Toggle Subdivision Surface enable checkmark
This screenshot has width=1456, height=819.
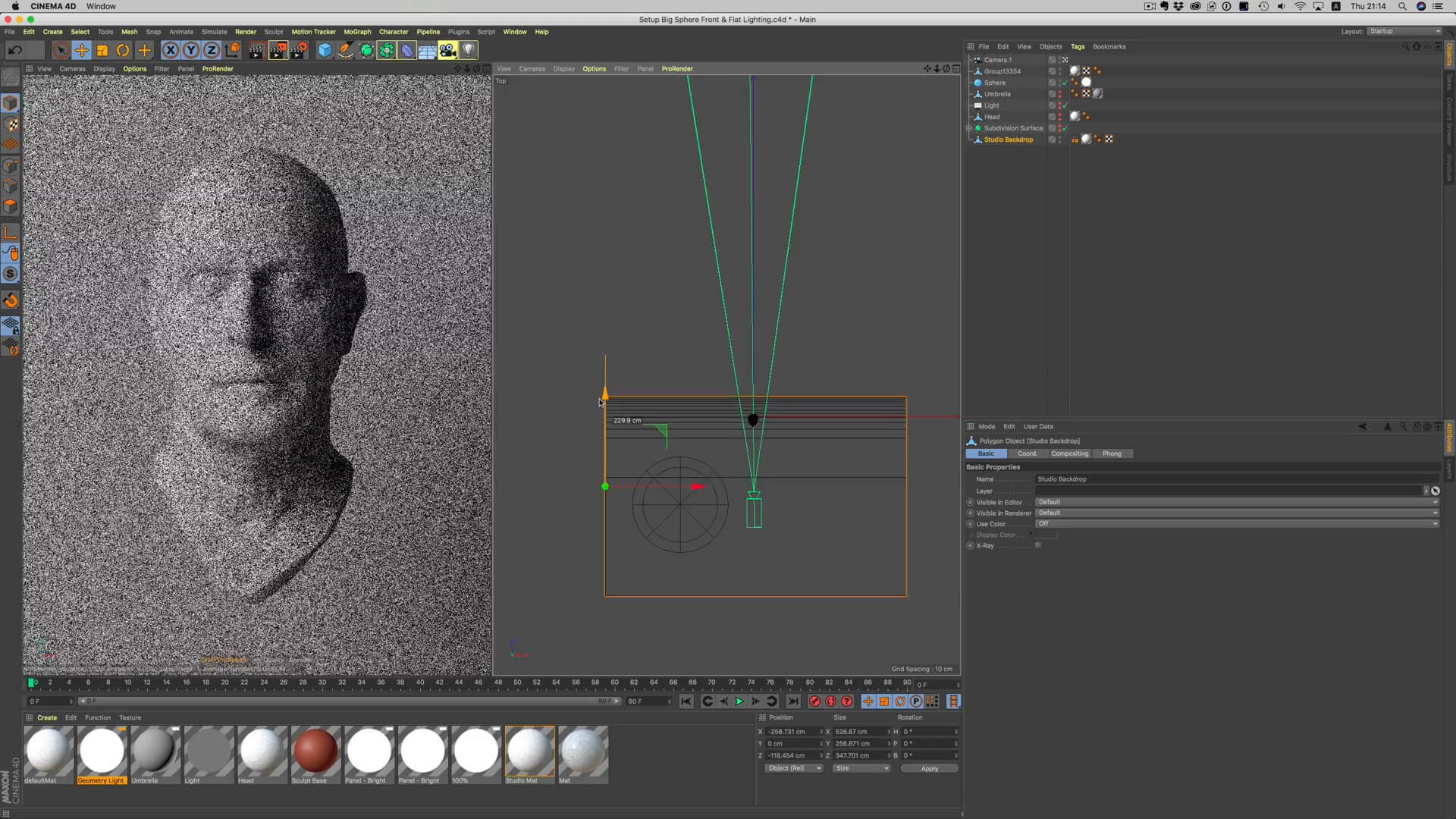coord(1065,128)
